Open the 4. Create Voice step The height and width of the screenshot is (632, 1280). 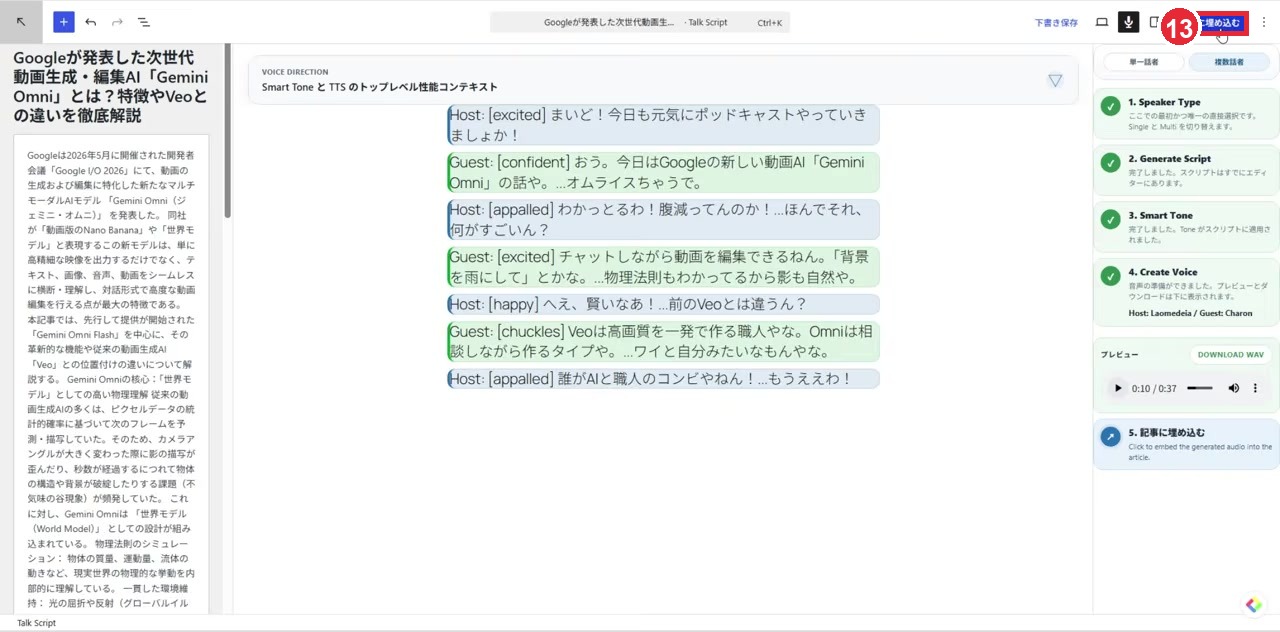1186,291
